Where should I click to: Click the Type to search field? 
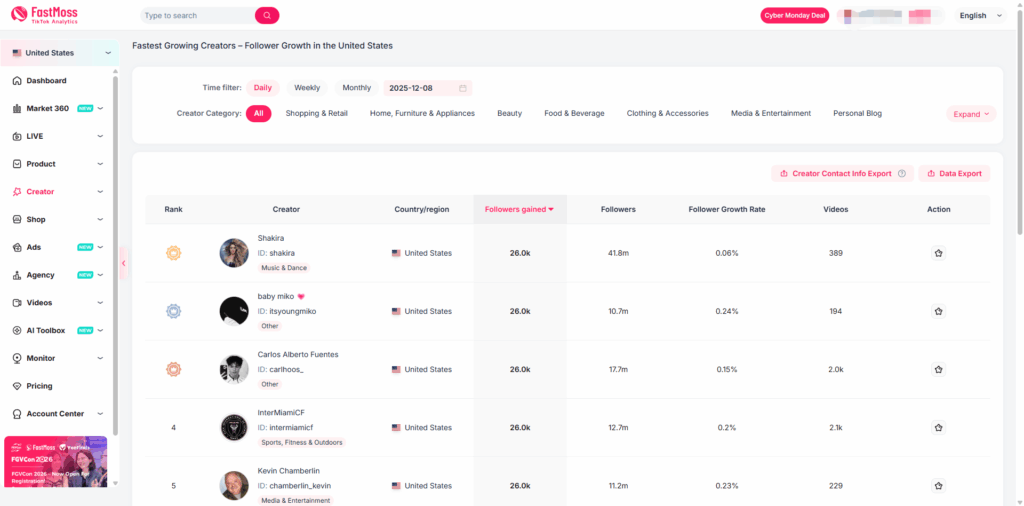[196, 16]
